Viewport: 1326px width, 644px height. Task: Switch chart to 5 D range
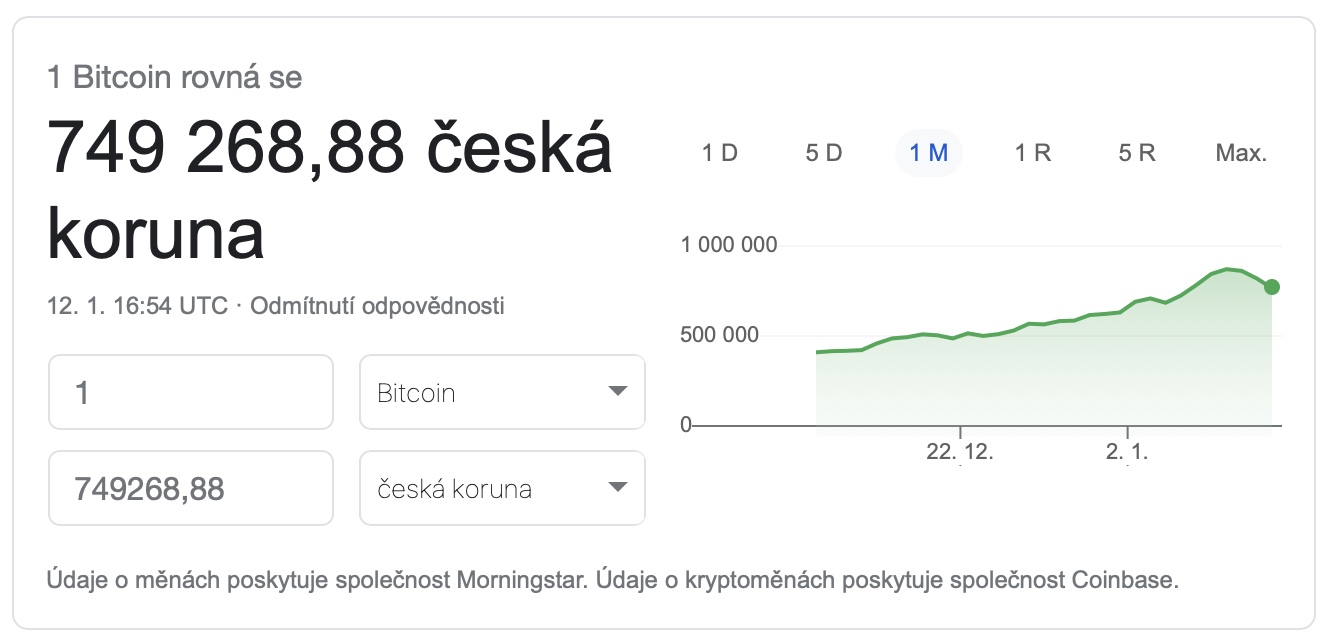click(x=823, y=153)
